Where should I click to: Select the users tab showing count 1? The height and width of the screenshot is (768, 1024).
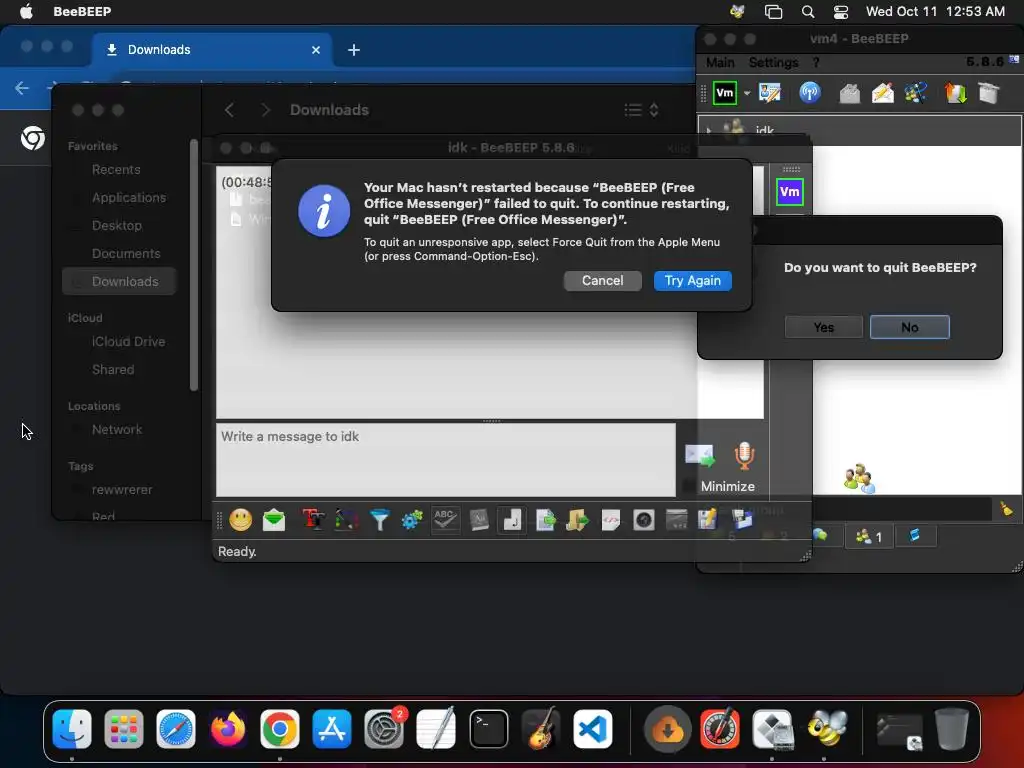click(869, 537)
